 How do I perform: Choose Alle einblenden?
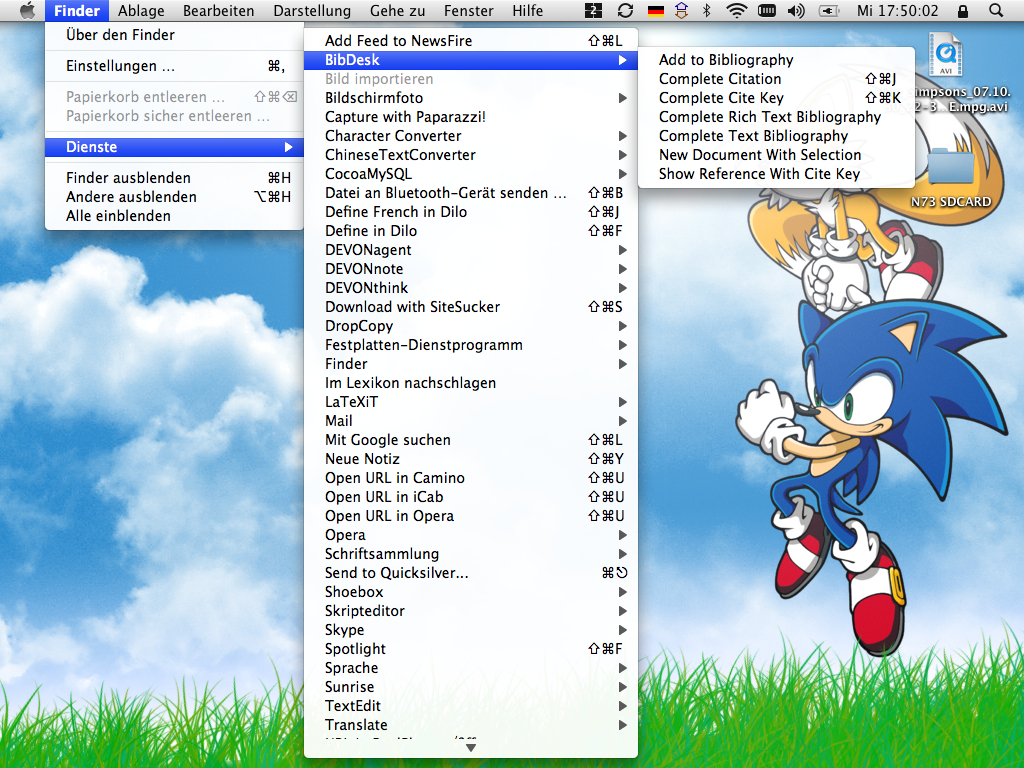174,216
